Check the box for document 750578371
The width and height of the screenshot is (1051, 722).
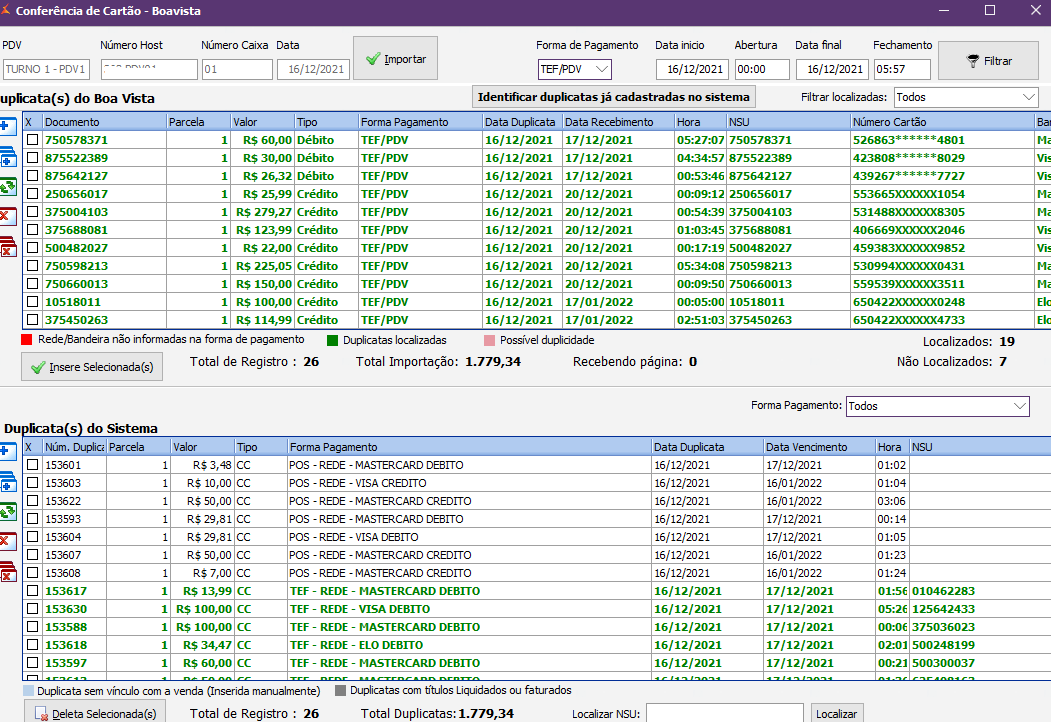click(x=32, y=140)
